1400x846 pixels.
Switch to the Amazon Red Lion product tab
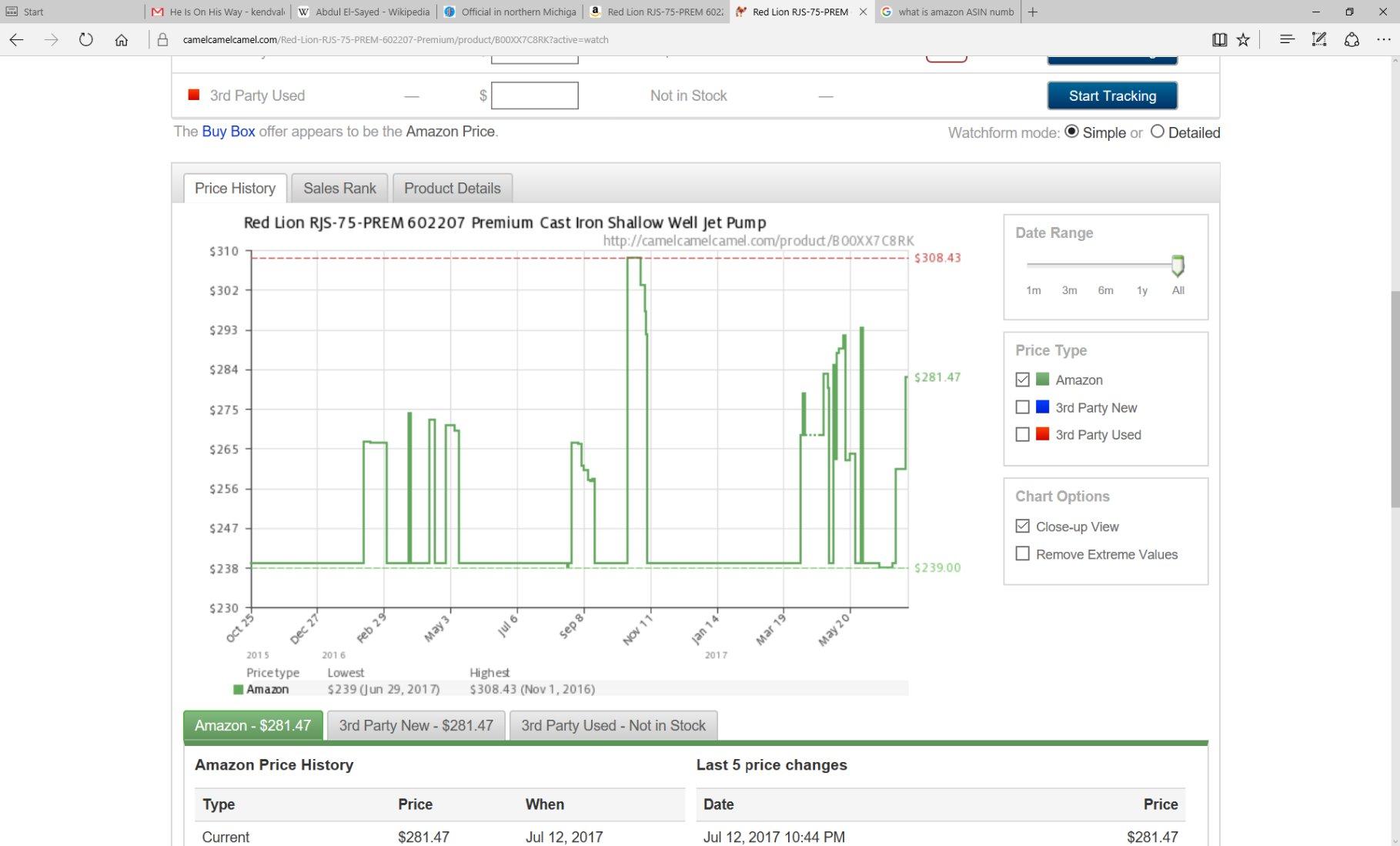click(x=657, y=12)
